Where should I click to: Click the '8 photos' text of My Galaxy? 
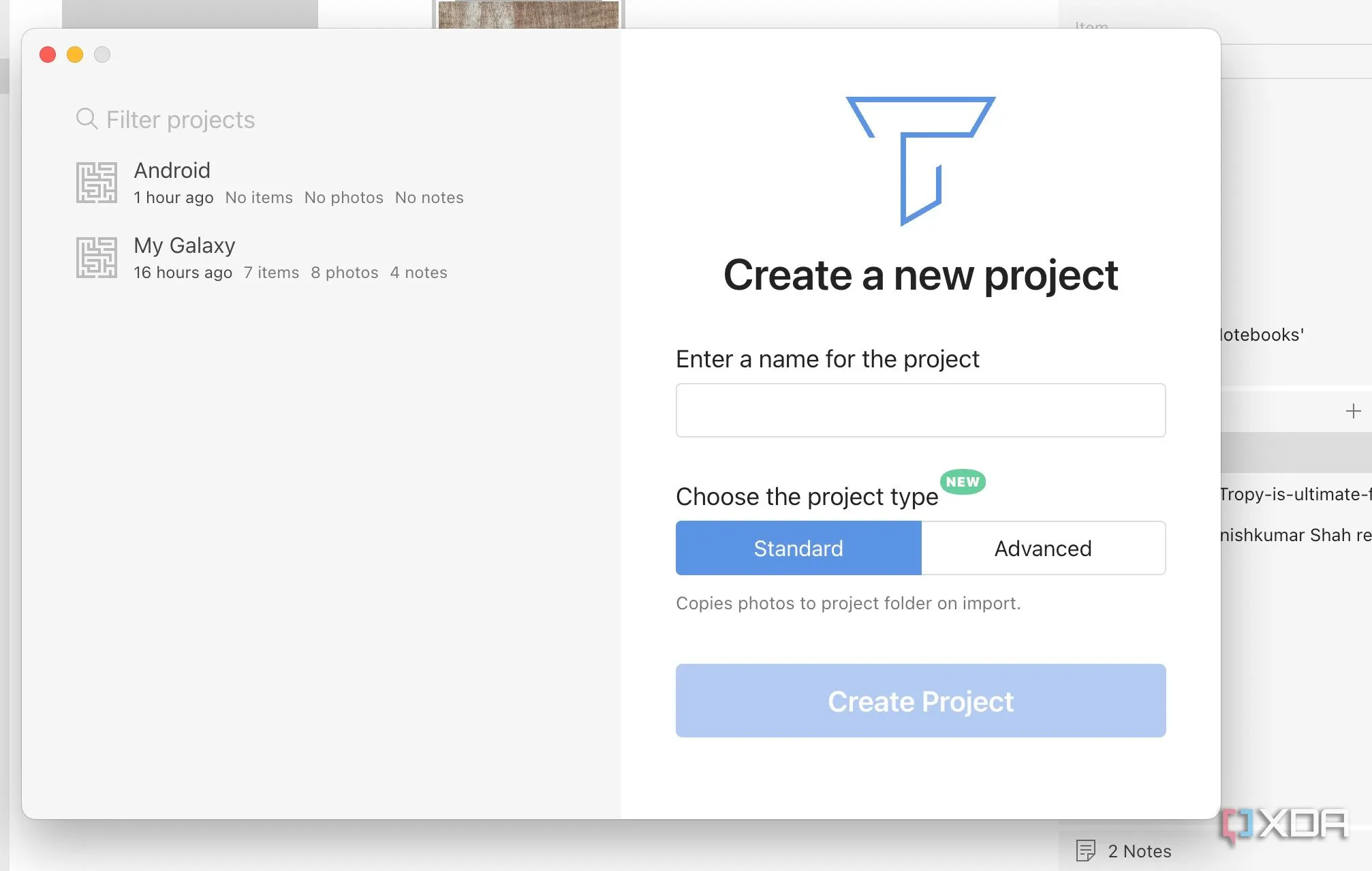click(x=345, y=273)
